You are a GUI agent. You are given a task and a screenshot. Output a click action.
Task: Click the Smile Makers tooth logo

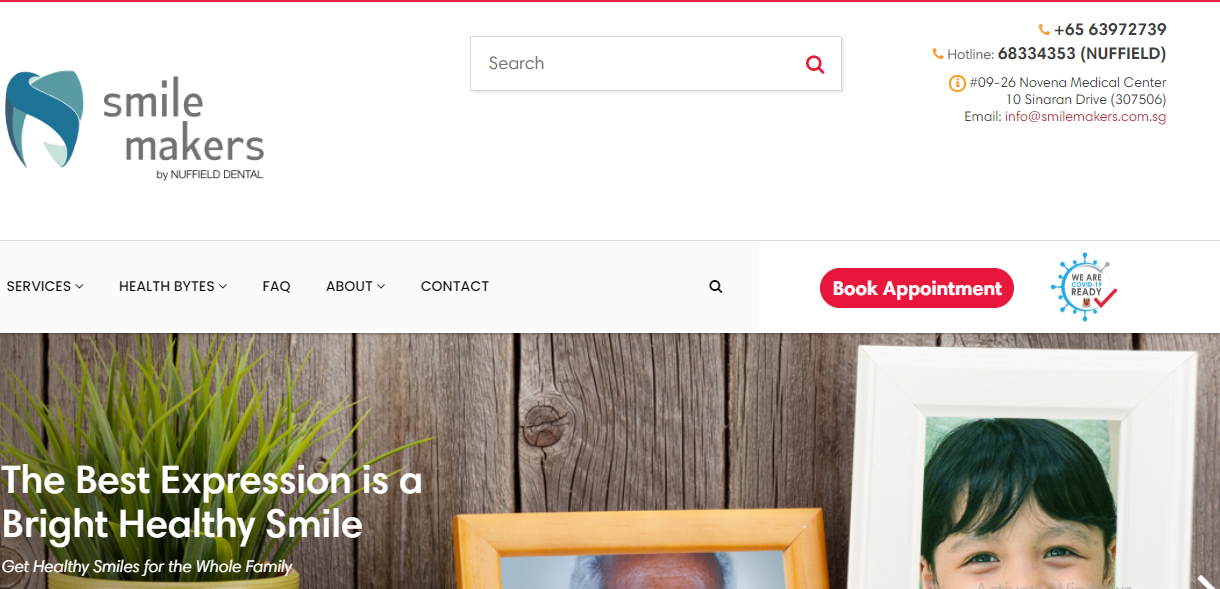click(44, 119)
